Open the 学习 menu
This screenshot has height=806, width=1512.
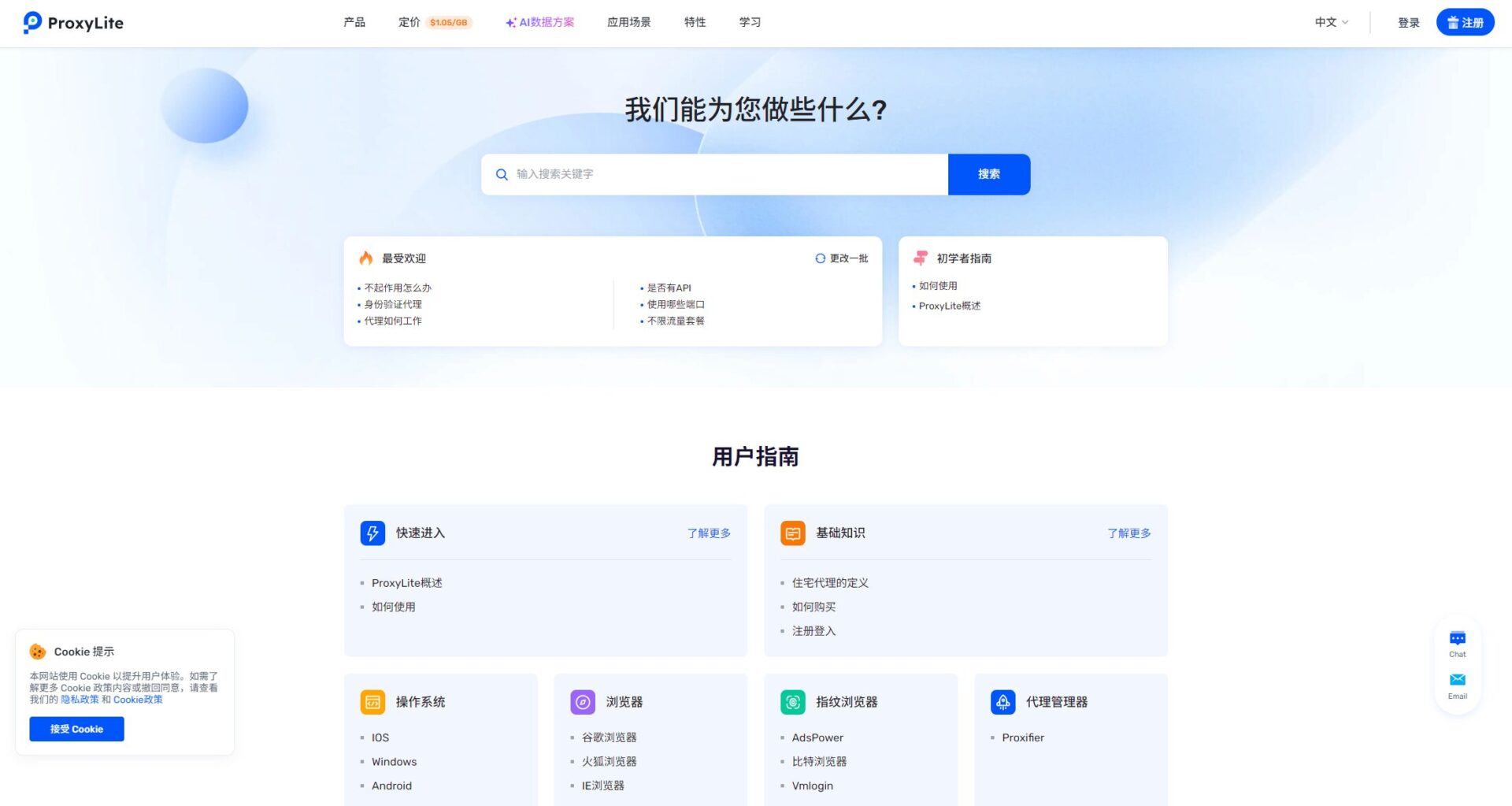[x=750, y=22]
